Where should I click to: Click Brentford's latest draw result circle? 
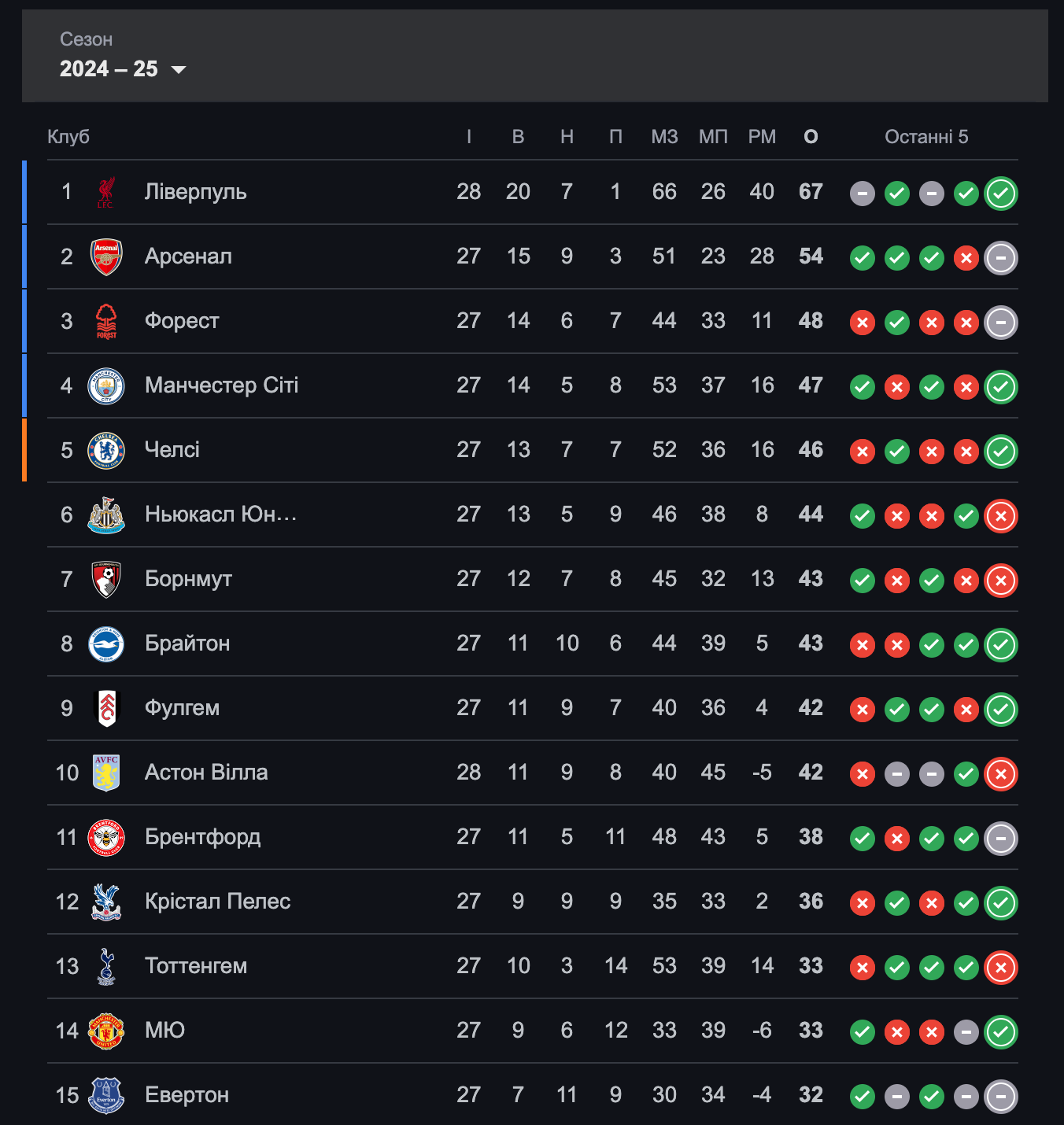coord(1001,839)
